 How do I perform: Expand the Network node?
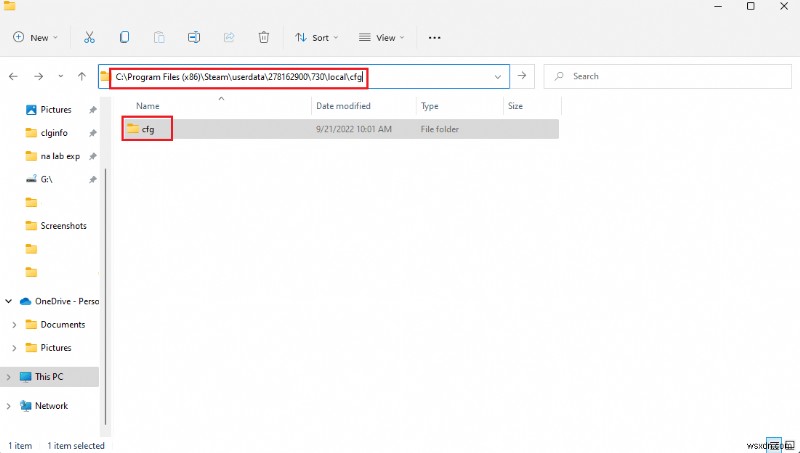tap(8, 406)
